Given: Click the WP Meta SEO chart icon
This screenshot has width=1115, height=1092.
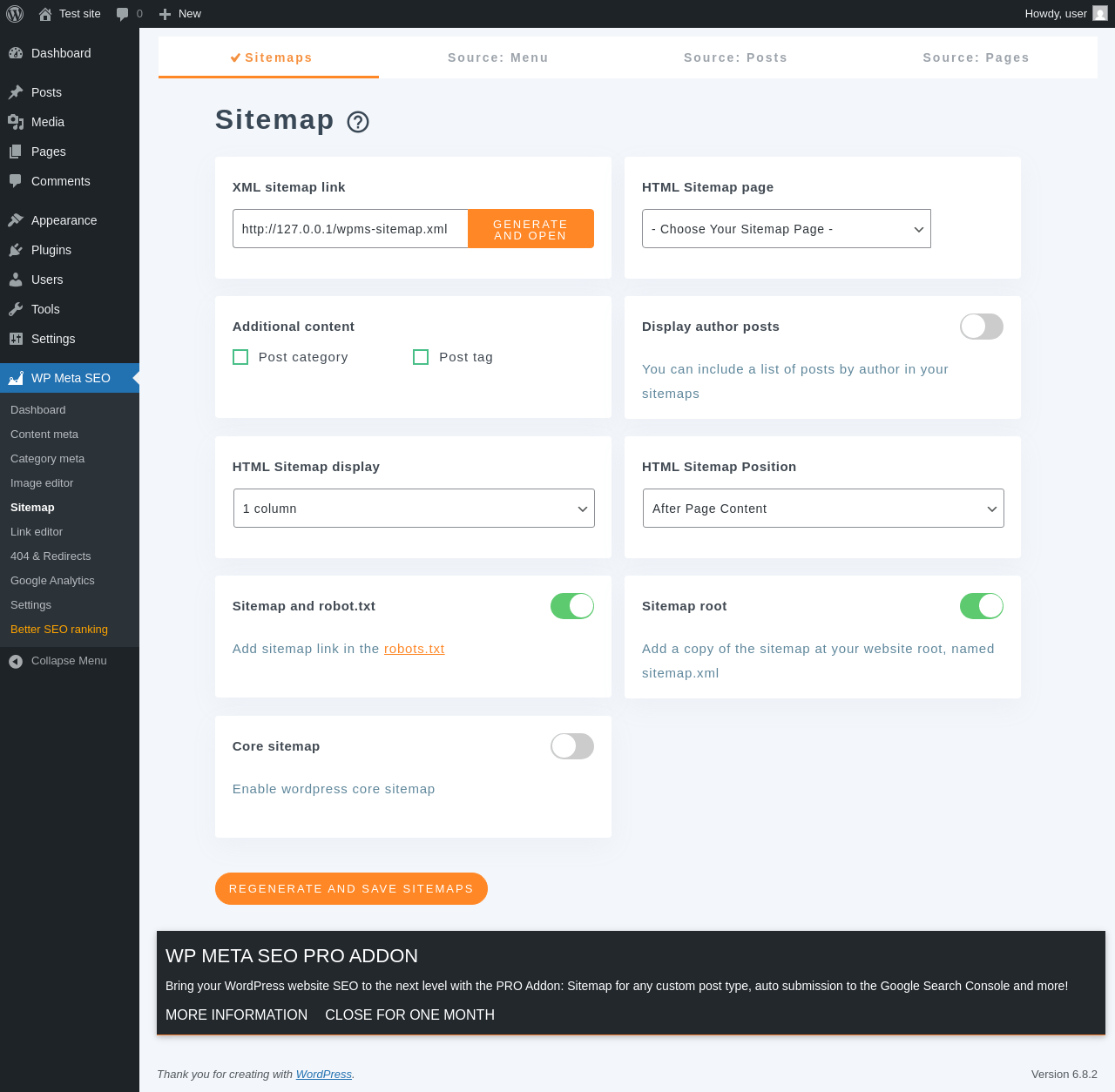Looking at the screenshot, I should (x=16, y=378).
